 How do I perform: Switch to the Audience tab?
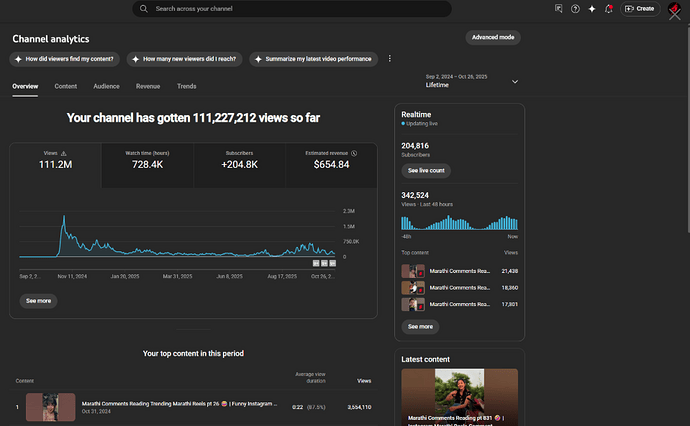pyautogui.click(x=106, y=87)
